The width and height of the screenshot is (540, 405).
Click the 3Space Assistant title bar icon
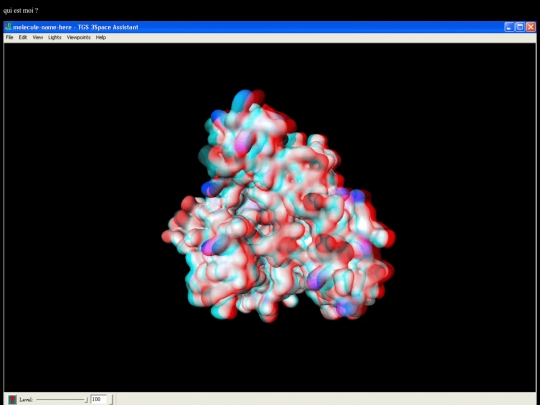8,27
